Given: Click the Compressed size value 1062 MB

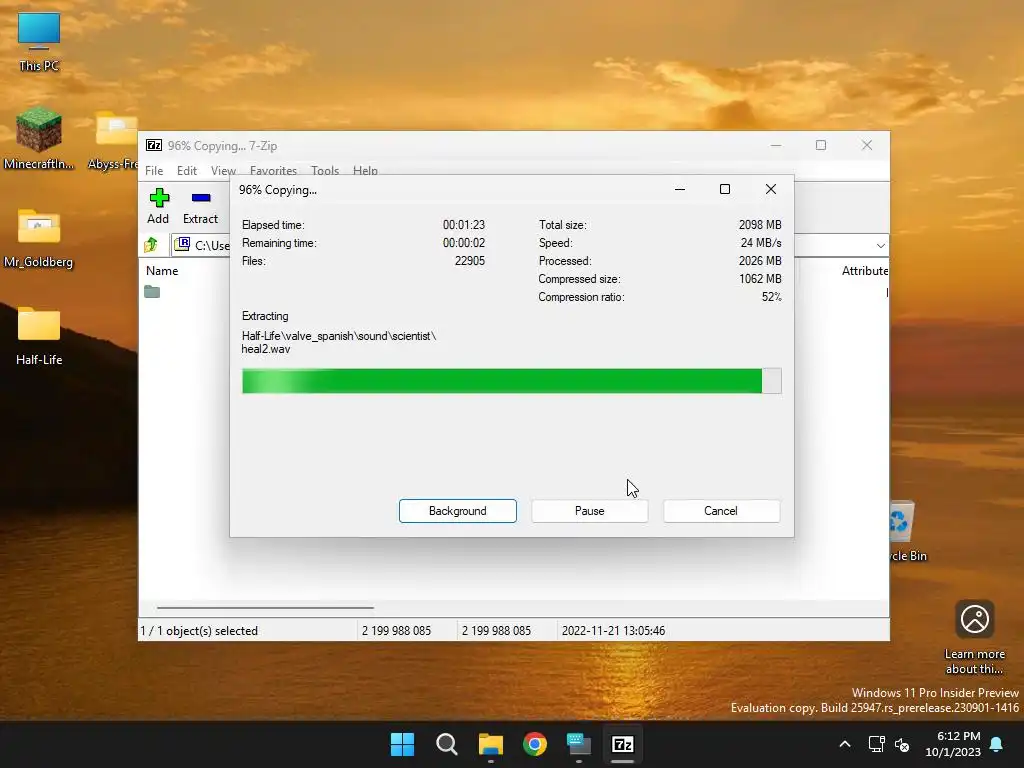Looking at the screenshot, I should point(760,279).
